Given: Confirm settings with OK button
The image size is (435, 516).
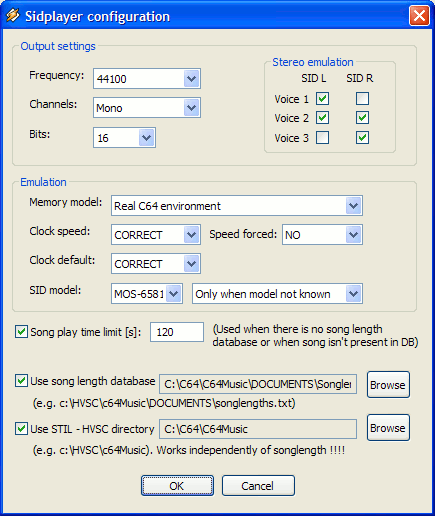Looking at the screenshot, I should tap(177, 486).
